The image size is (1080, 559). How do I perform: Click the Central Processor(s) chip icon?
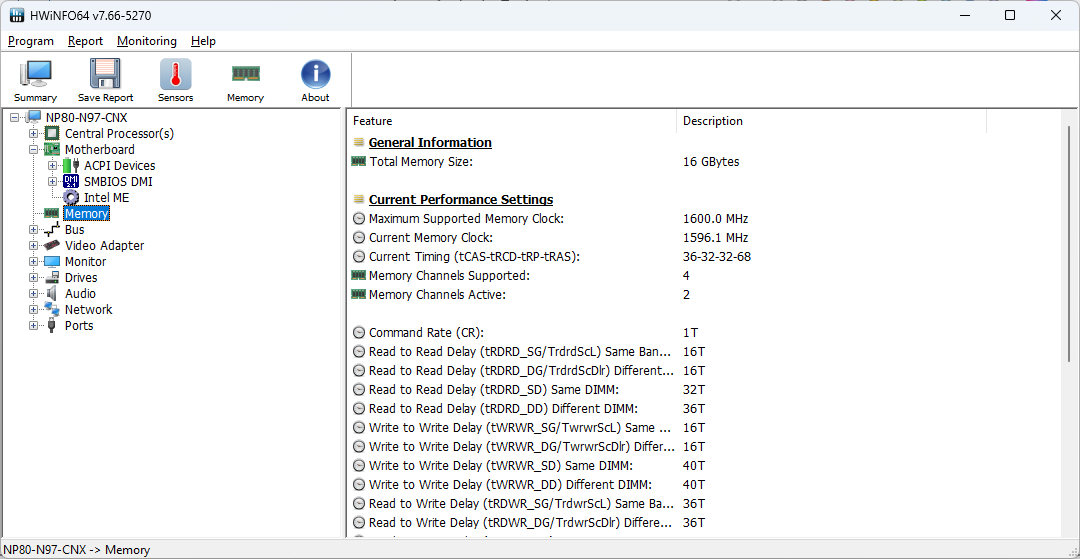[52, 134]
